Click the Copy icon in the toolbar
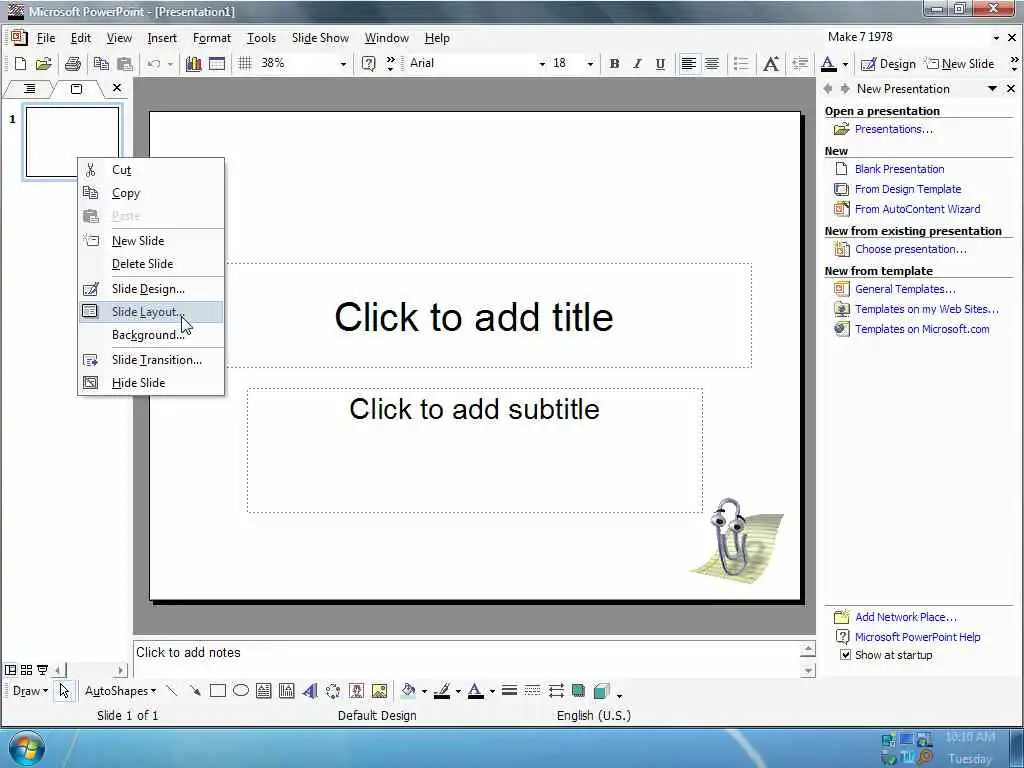Screen dimensions: 1024x768 pos(101,64)
